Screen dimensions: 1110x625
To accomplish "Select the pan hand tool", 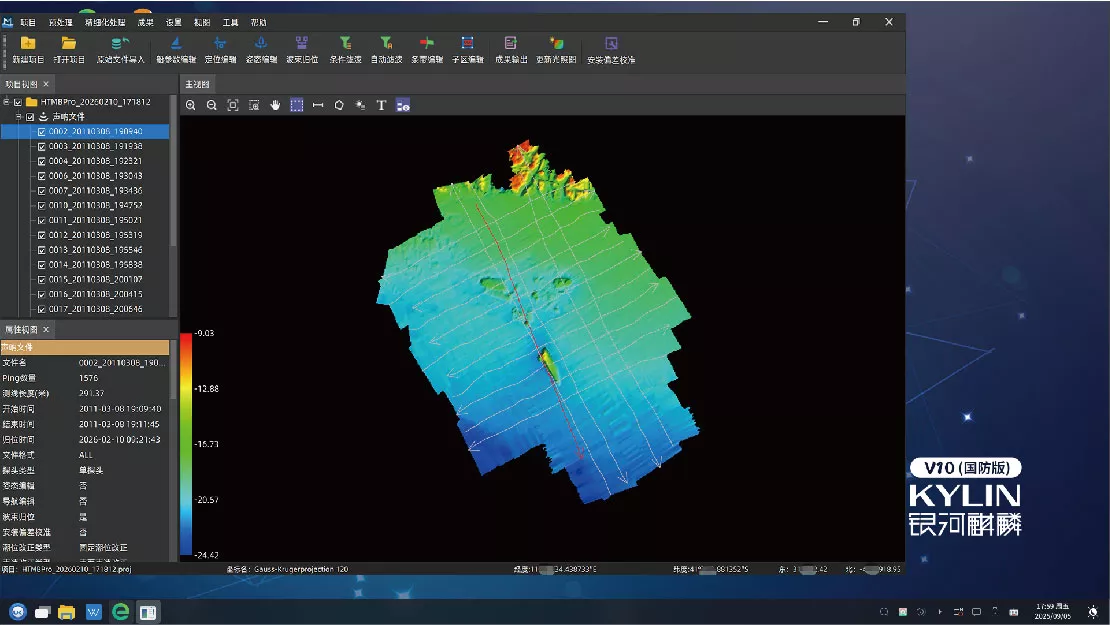I will pyautogui.click(x=275, y=105).
